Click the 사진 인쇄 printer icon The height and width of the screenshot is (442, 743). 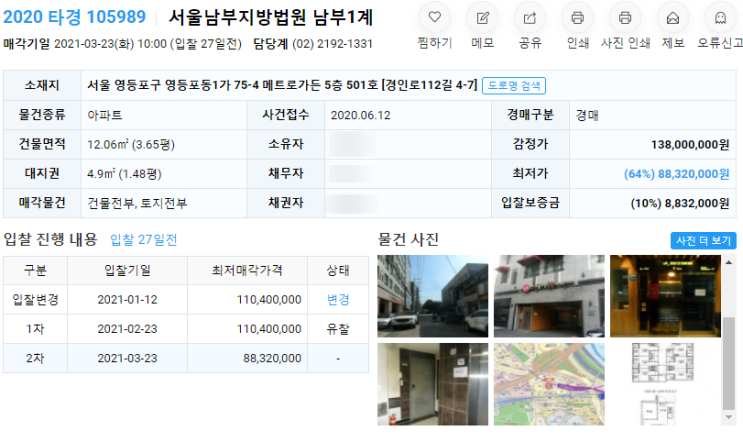pyautogui.click(x=625, y=18)
